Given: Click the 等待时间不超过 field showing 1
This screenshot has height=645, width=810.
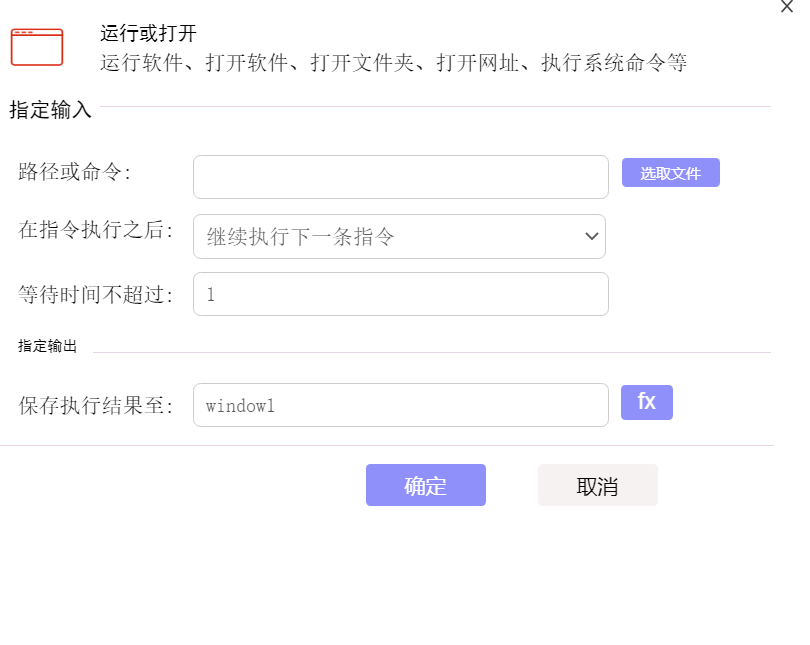Looking at the screenshot, I should (401, 294).
